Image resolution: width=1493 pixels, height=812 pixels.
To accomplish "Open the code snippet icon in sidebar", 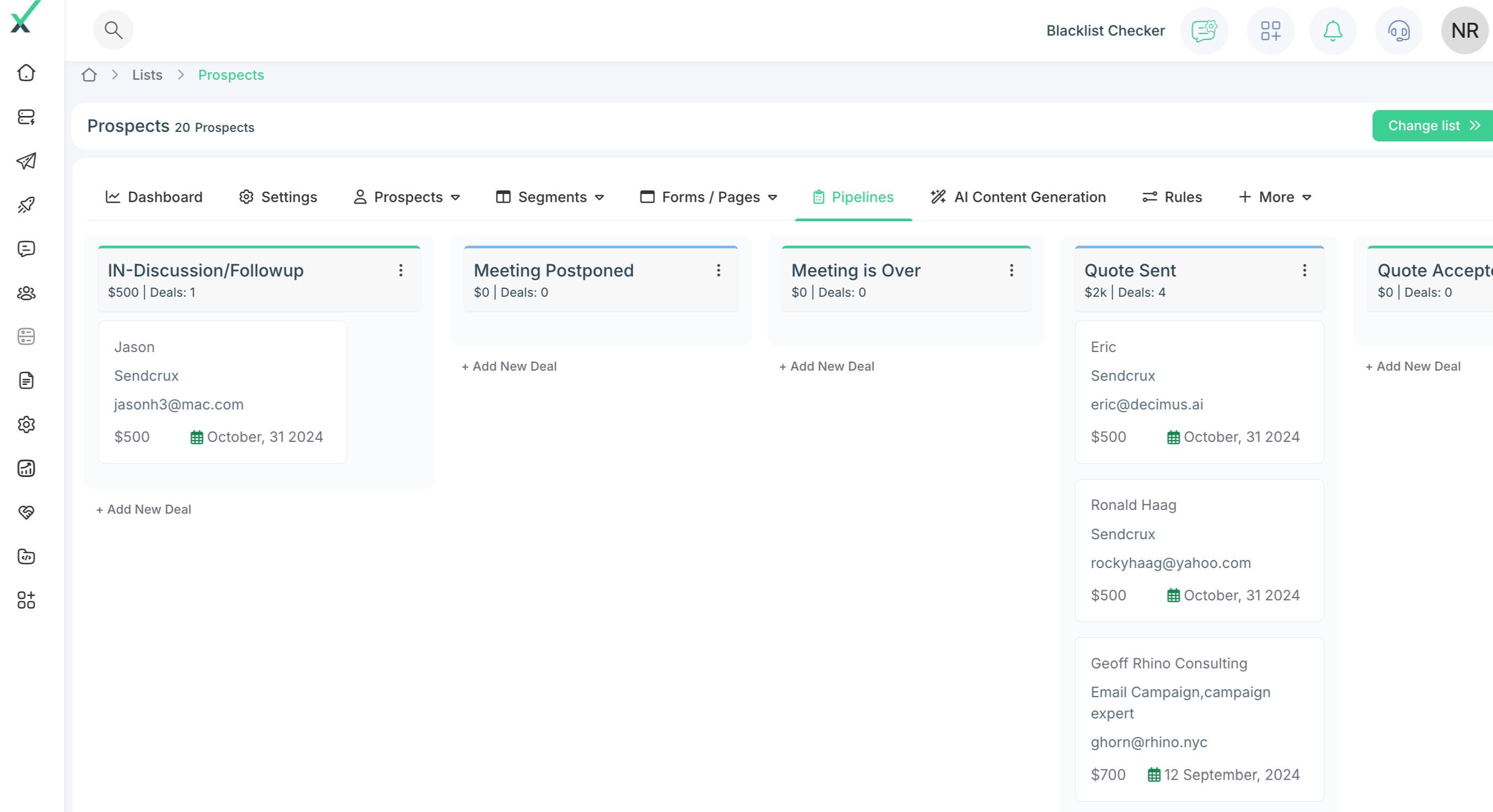I will (26, 557).
